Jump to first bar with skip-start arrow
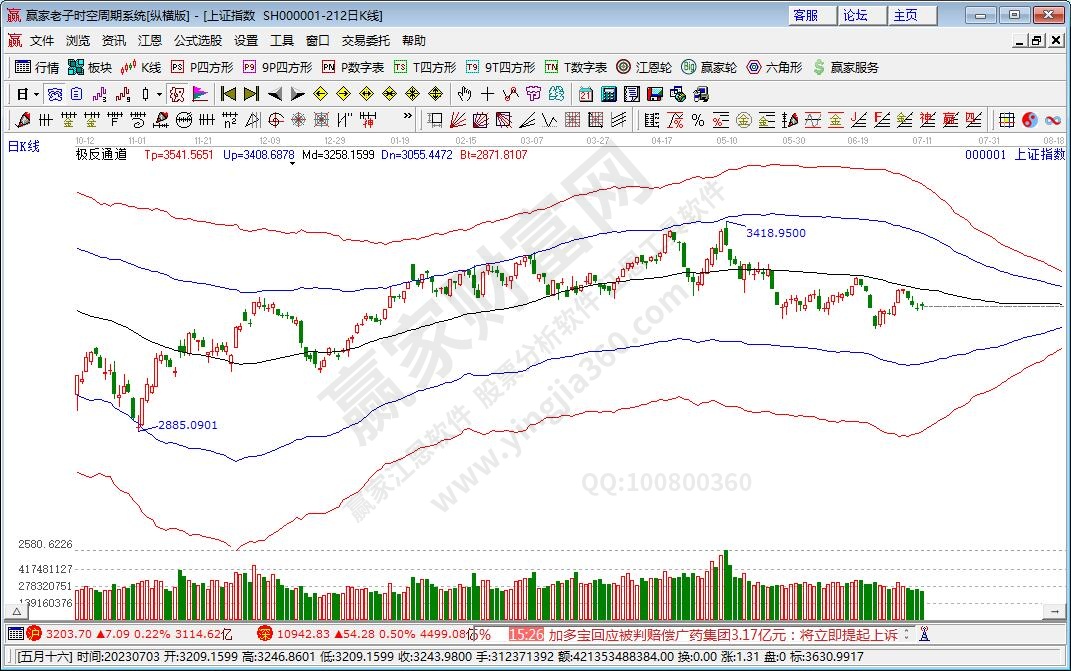The image size is (1071, 671). tap(228, 94)
